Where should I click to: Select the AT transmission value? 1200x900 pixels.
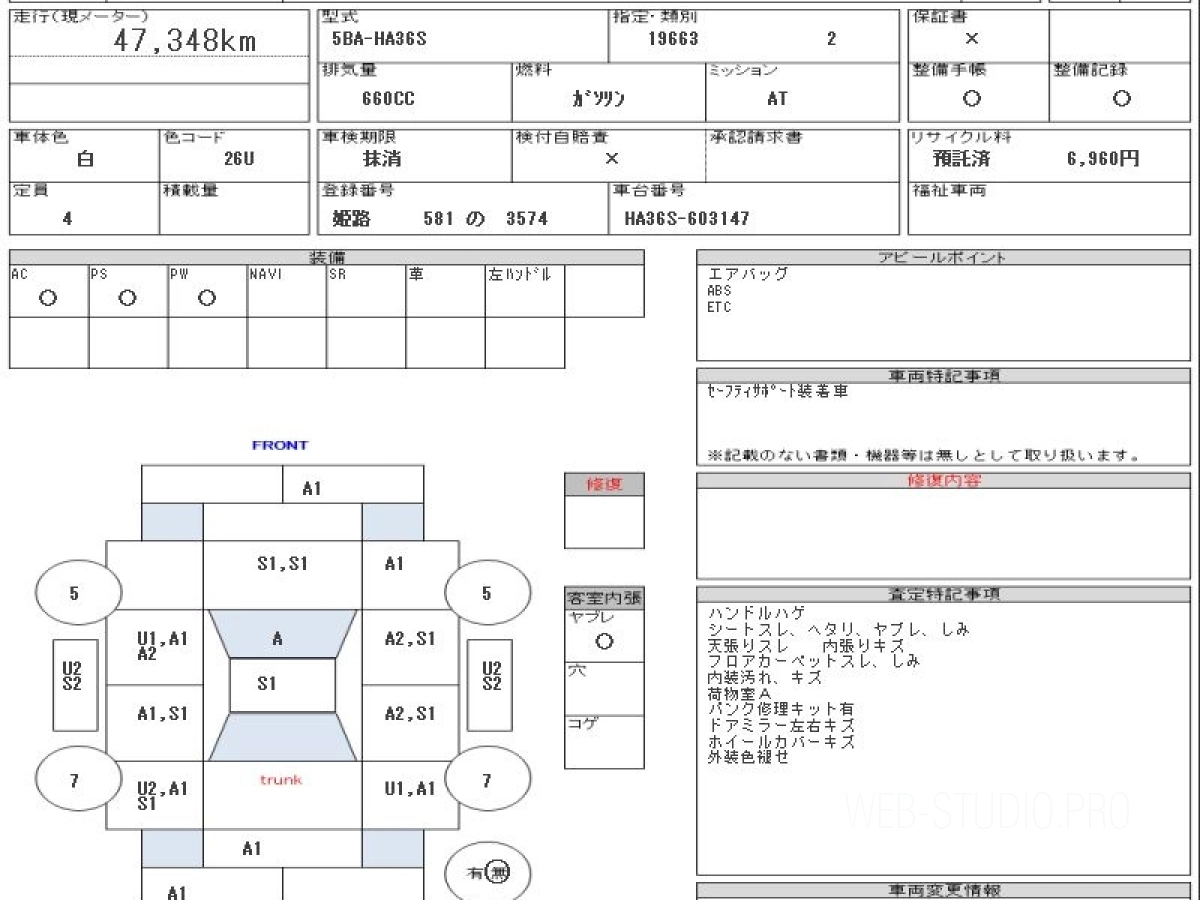click(x=777, y=99)
